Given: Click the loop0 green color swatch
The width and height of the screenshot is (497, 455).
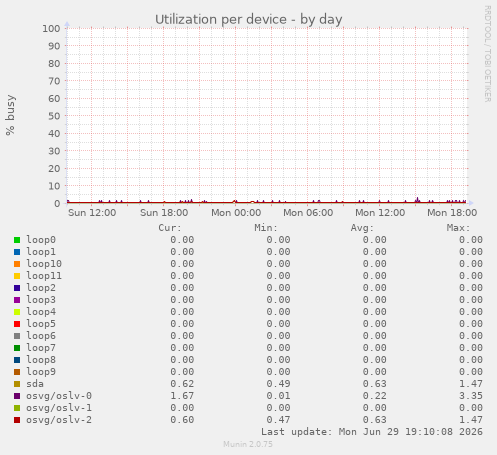Looking at the screenshot, I should point(17,240).
